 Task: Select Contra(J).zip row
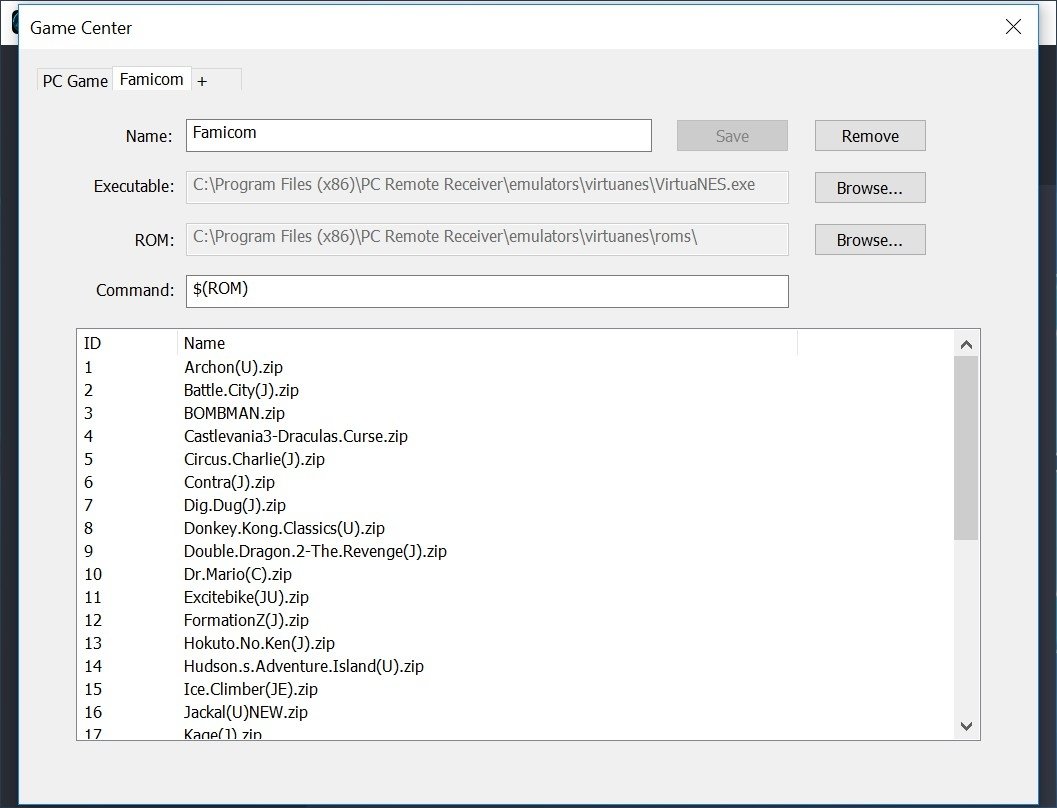[516, 482]
